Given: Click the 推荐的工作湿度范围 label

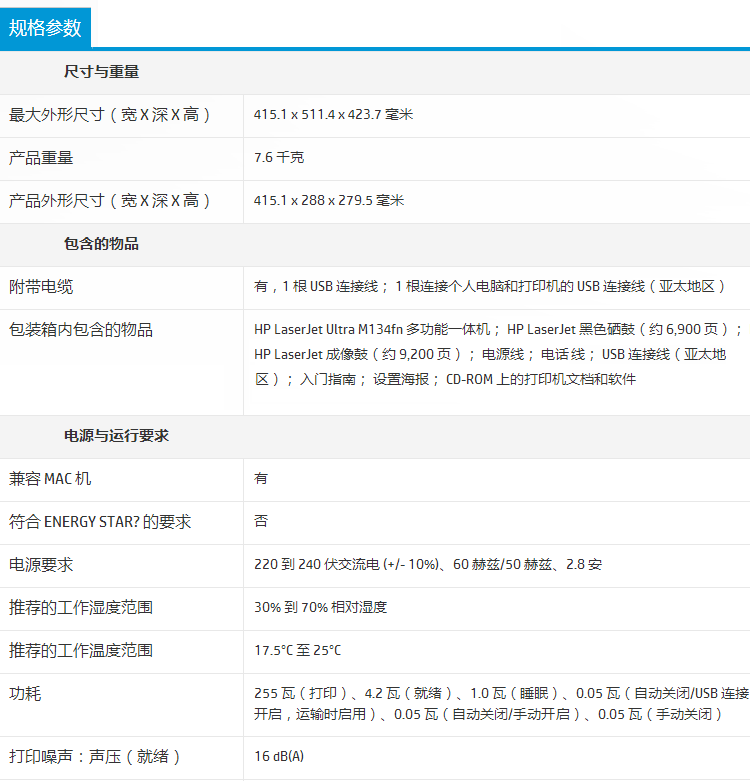Looking at the screenshot, I should click(x=81, y=608).
